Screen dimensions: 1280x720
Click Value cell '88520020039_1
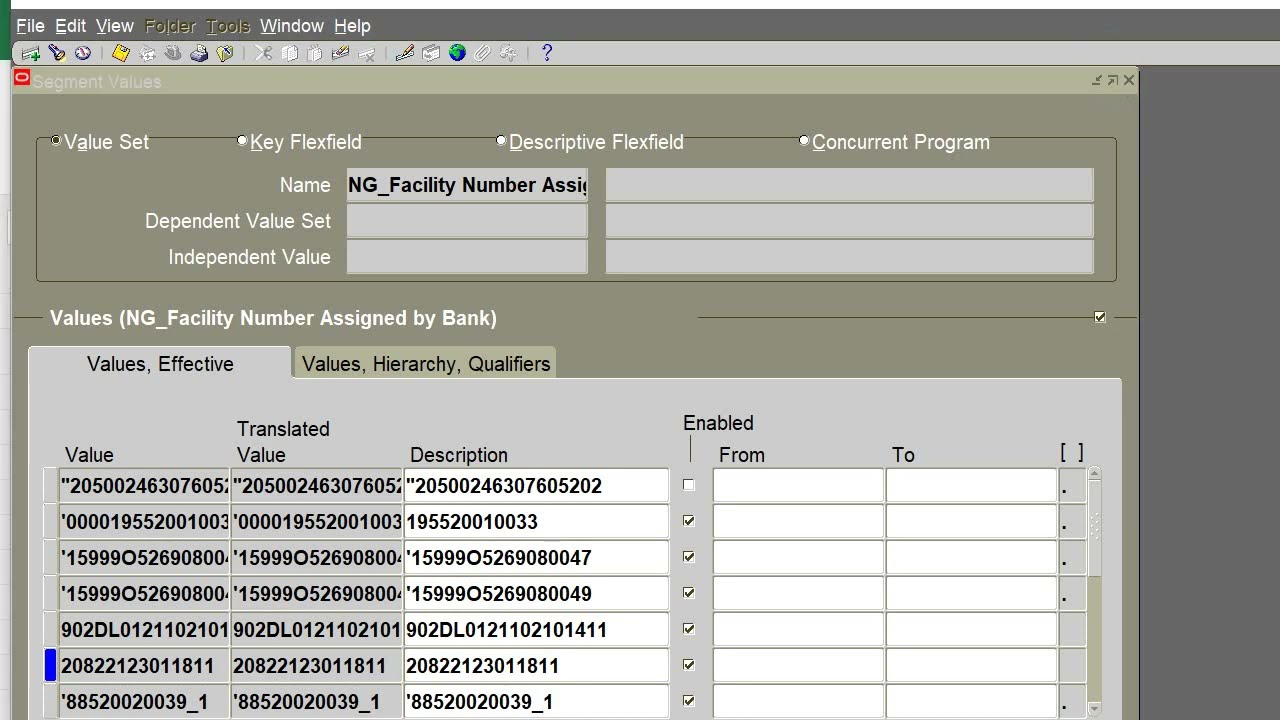tap(144, 702)
